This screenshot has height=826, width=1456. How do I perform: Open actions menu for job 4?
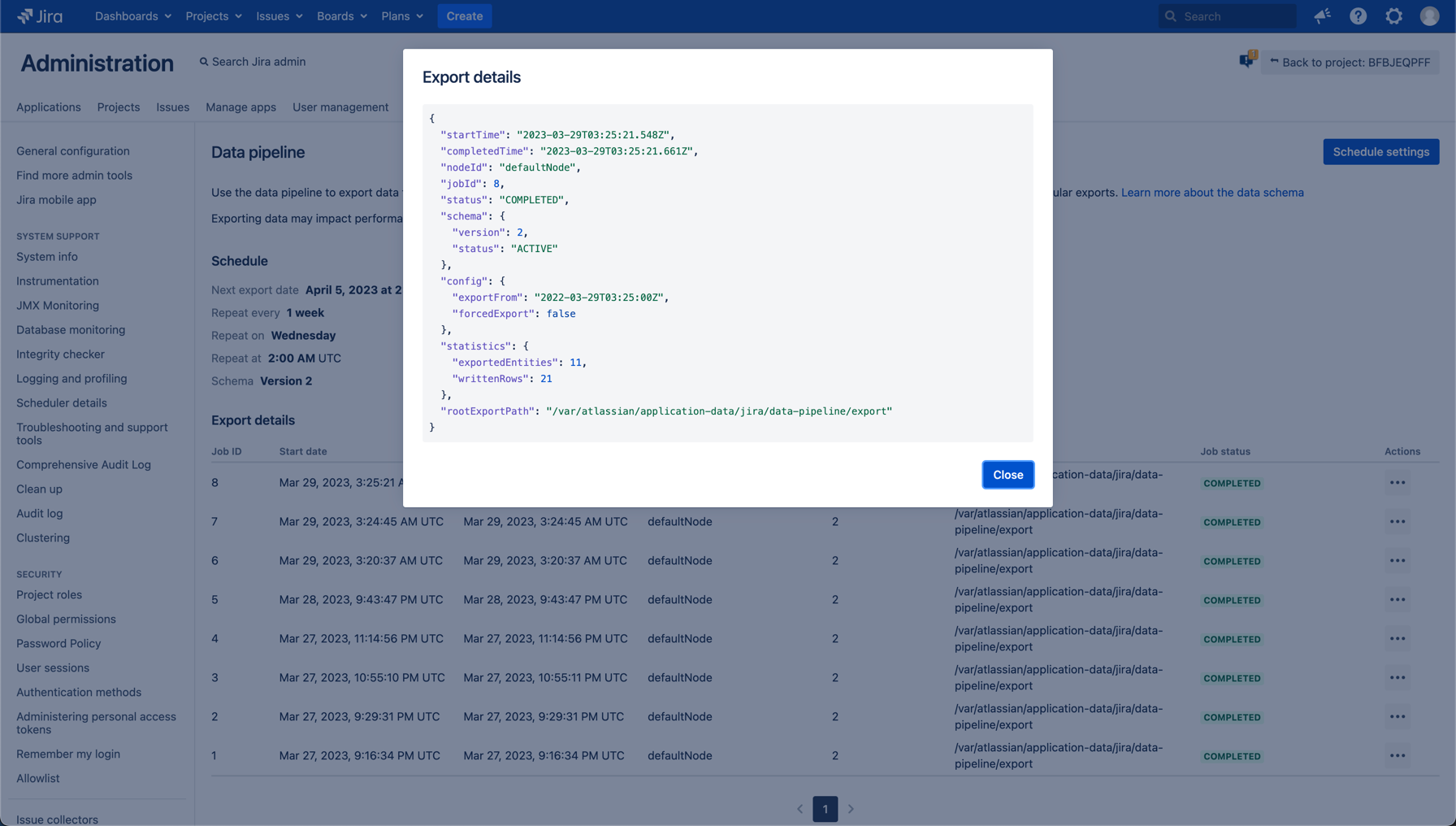click(x=1397, y=639)
